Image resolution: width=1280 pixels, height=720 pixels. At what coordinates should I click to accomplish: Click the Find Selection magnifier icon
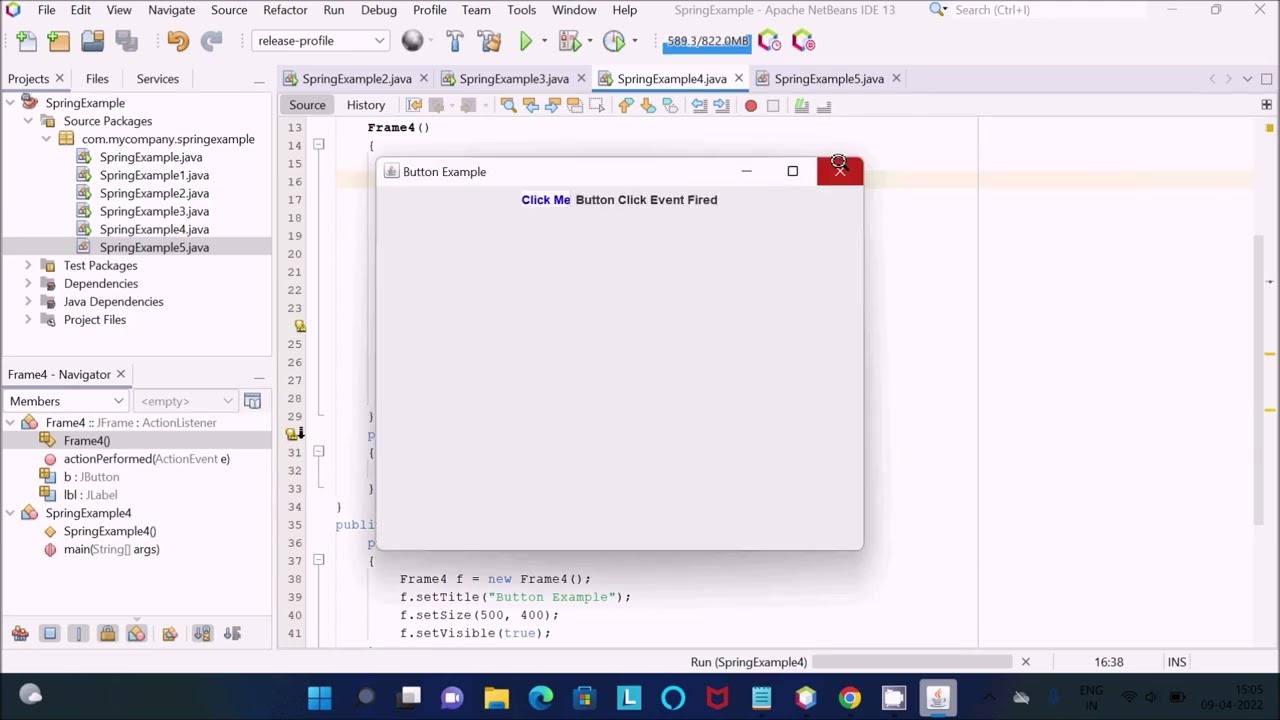coord(508,105)
